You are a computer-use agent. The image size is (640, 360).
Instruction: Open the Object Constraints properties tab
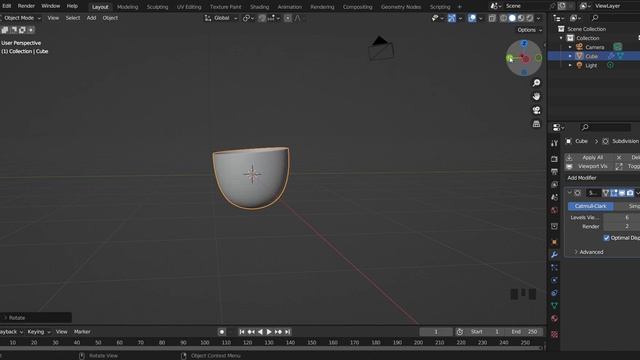[x=554, y=293]
